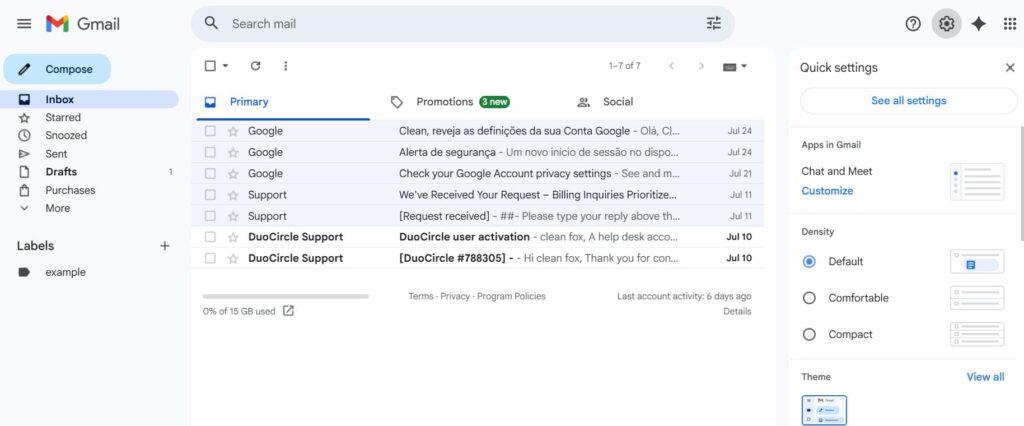Click See all settings button
The height and width of the screenshot is (426, 1024).
(x=908, y=101)
